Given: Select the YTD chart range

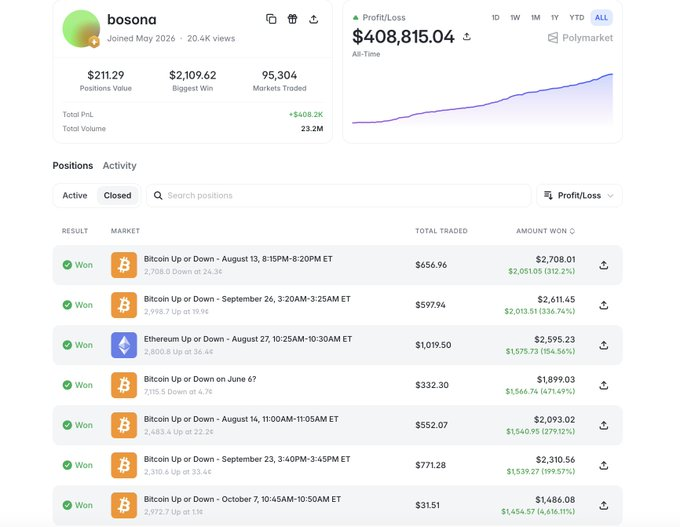Looking at the screenshot, I should pyautogui.click(x=577, y=18).
